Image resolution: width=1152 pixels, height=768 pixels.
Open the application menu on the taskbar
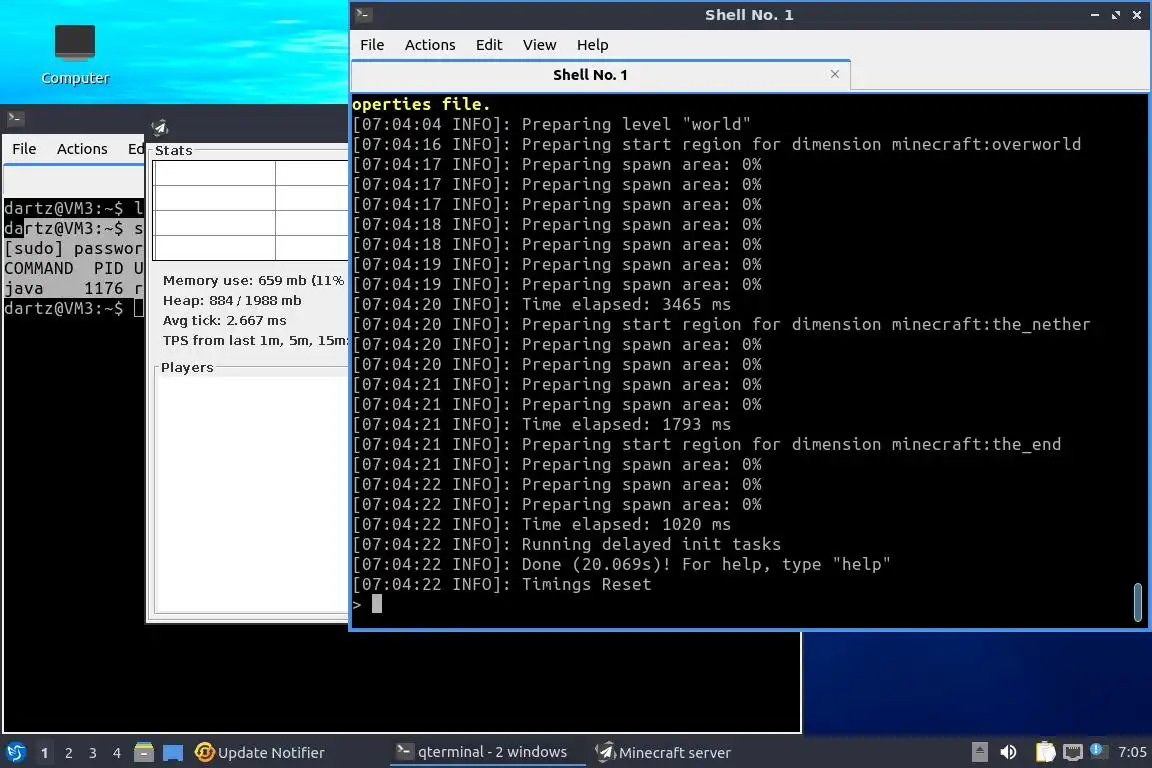tap(15, 753)
